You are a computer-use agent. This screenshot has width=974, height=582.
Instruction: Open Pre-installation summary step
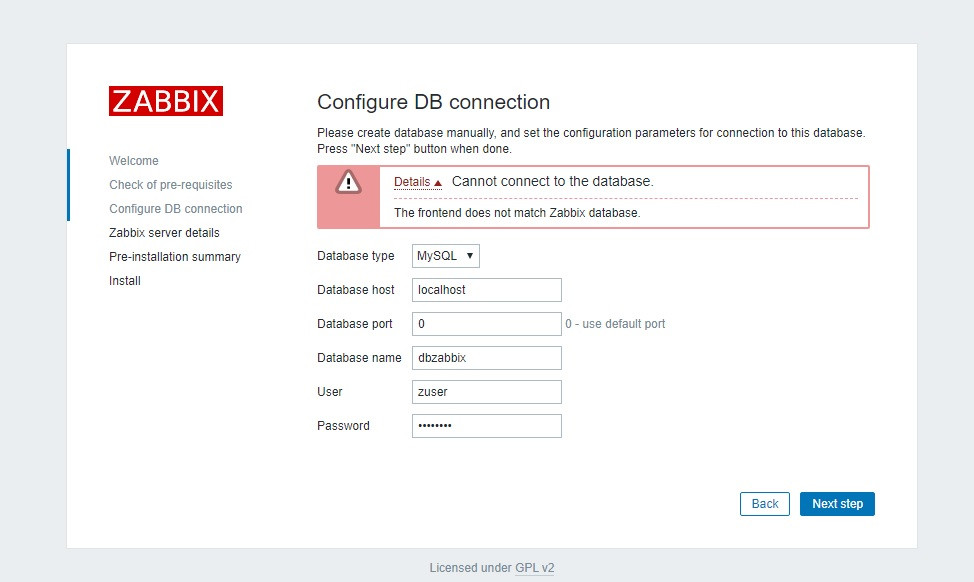pos(175,257)
